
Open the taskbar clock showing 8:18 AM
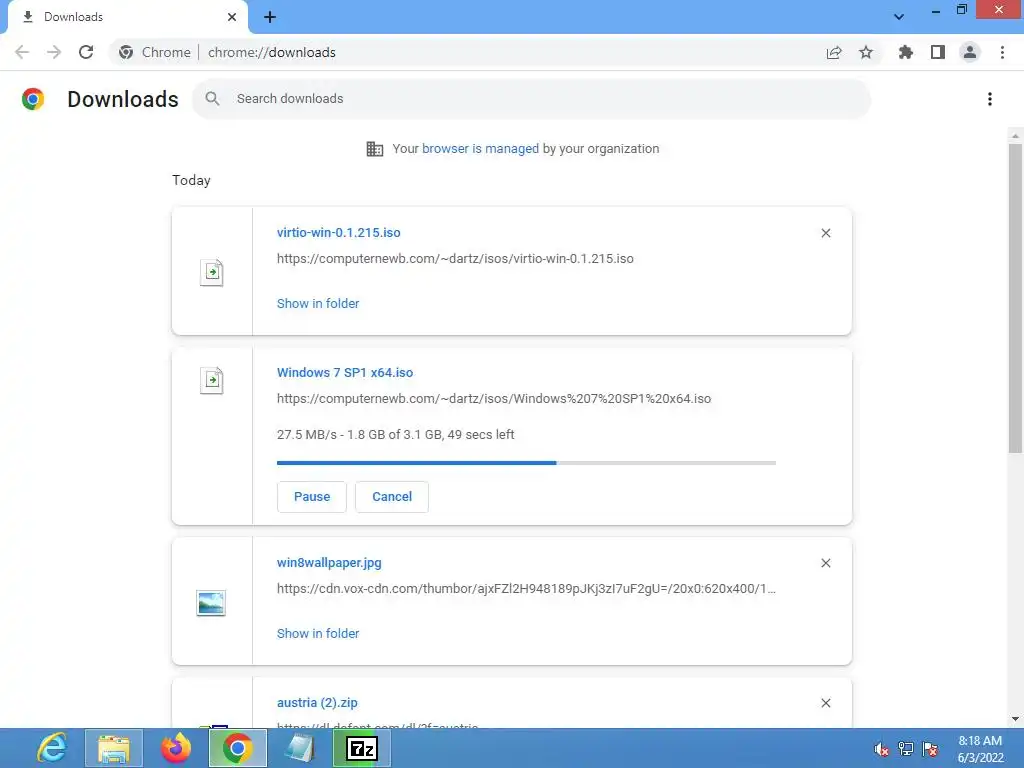980,749
